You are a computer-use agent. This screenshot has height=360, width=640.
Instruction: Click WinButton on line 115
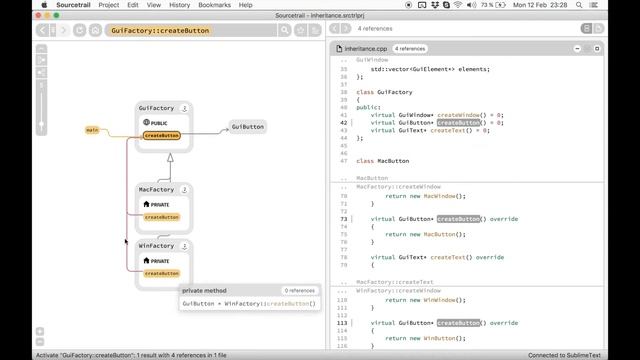point(439,338)
